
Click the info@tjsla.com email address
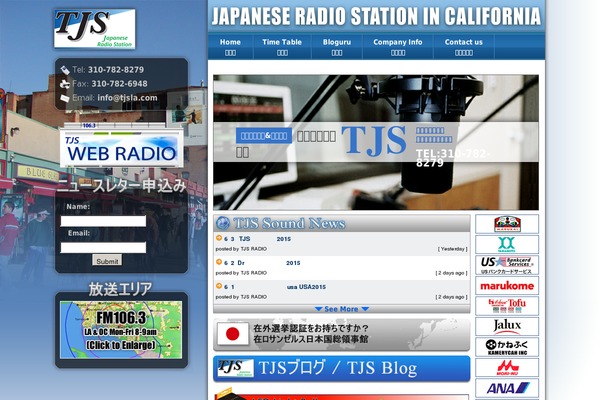127,98
